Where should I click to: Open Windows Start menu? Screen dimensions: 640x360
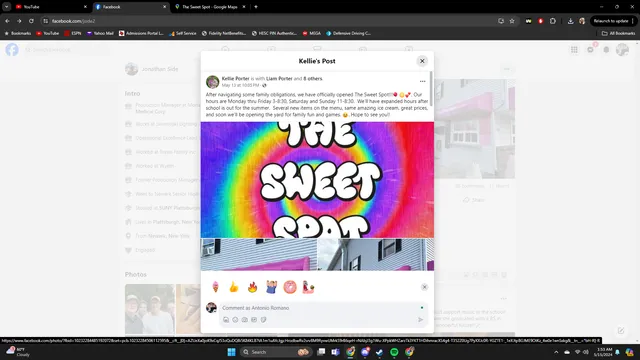[x=231, y=352]
